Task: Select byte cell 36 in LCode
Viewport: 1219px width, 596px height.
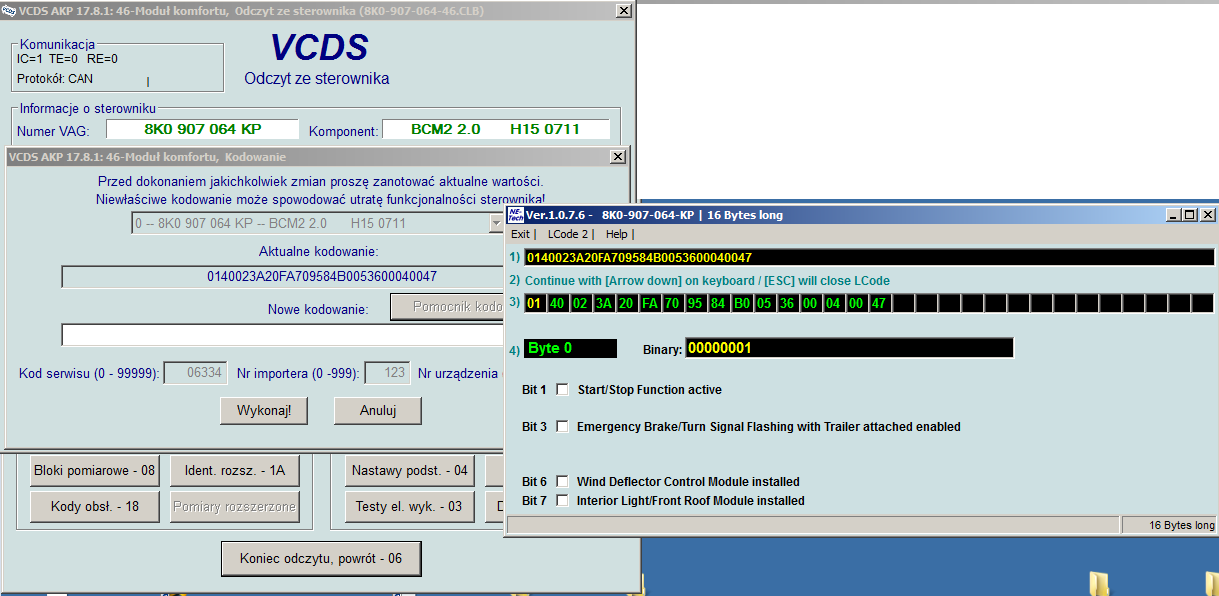Action: (x=787, y=303)
